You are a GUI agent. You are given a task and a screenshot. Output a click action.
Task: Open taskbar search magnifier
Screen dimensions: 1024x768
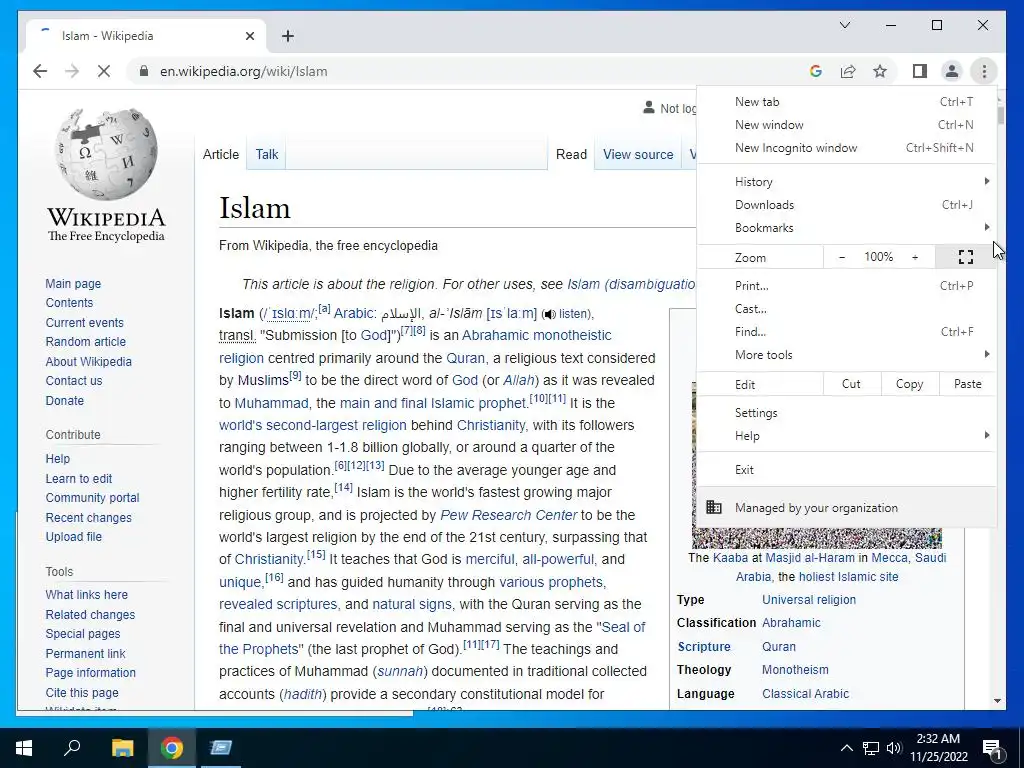pos(72,748)
